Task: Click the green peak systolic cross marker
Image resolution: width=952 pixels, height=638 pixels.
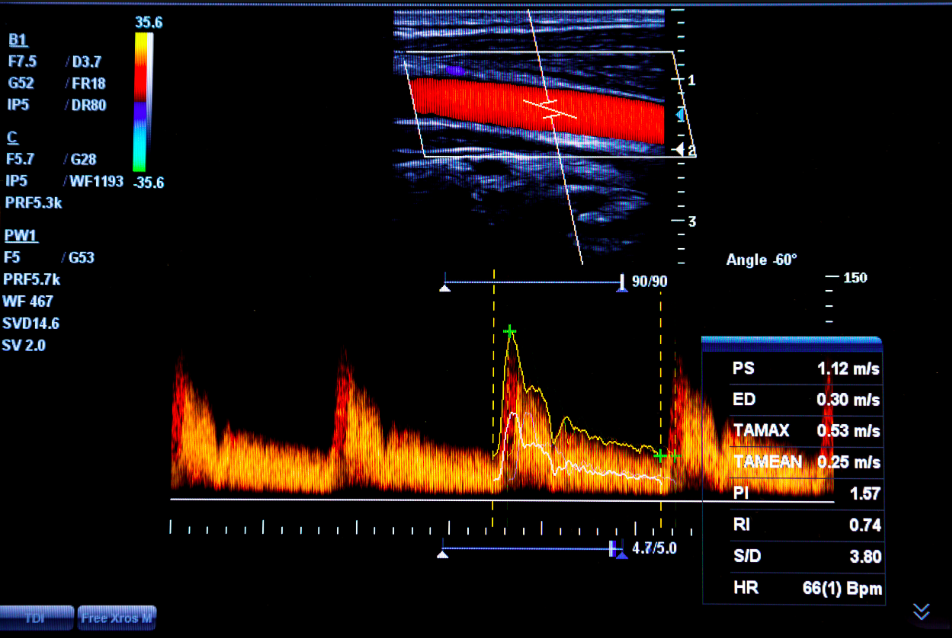Action: 510,331
